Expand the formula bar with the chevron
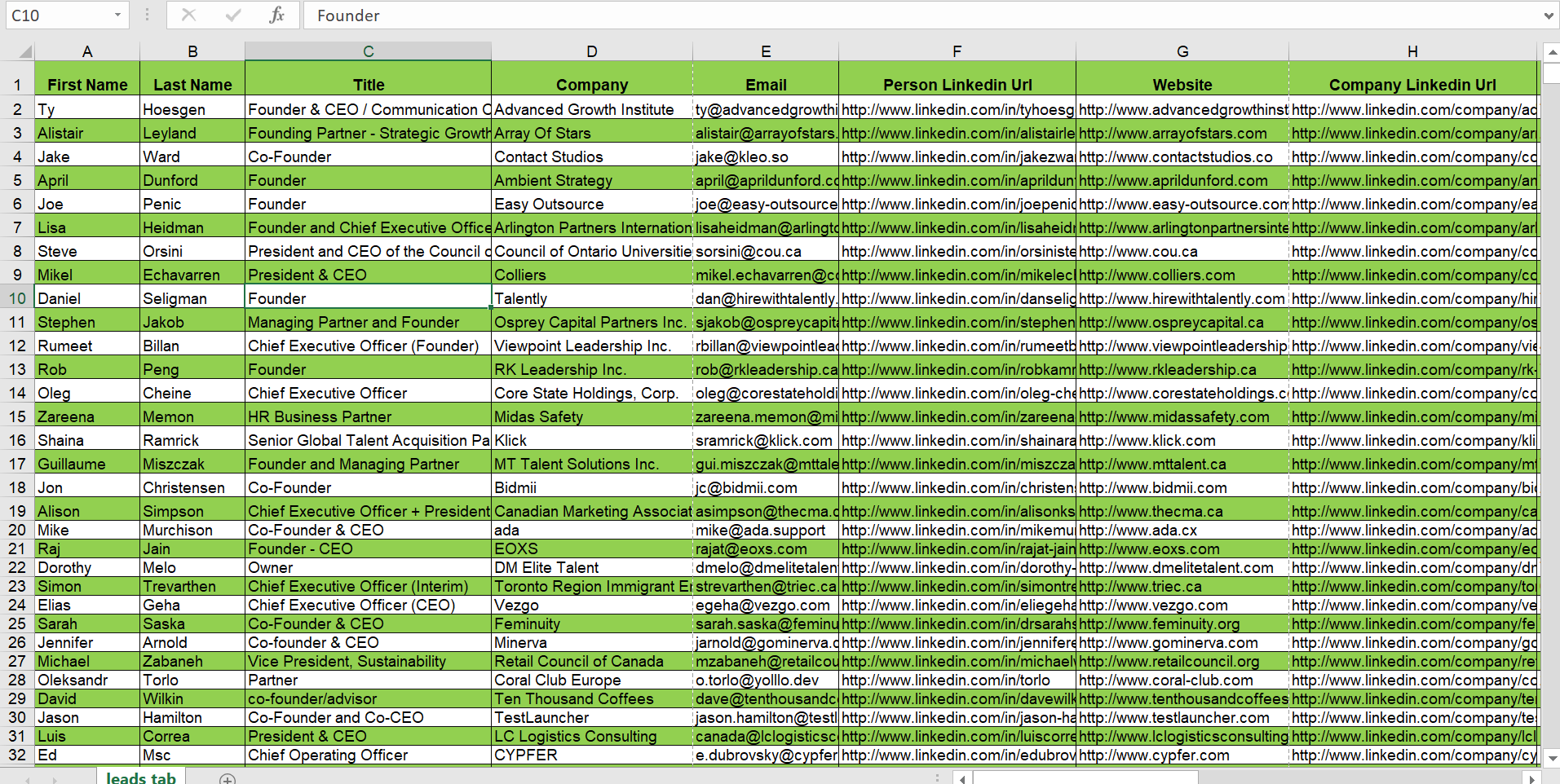This screenshot has height=784, width=1560. click(1549, 15)
